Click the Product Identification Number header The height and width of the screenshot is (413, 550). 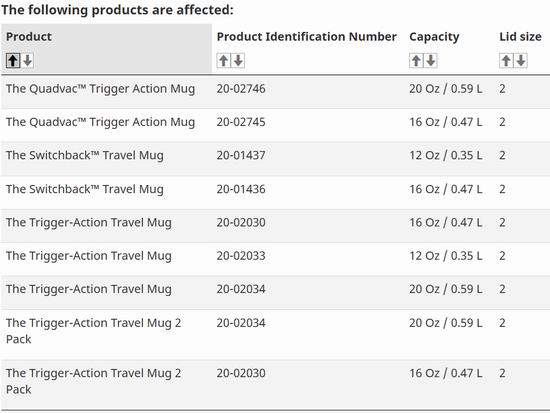tap(307, 36)
